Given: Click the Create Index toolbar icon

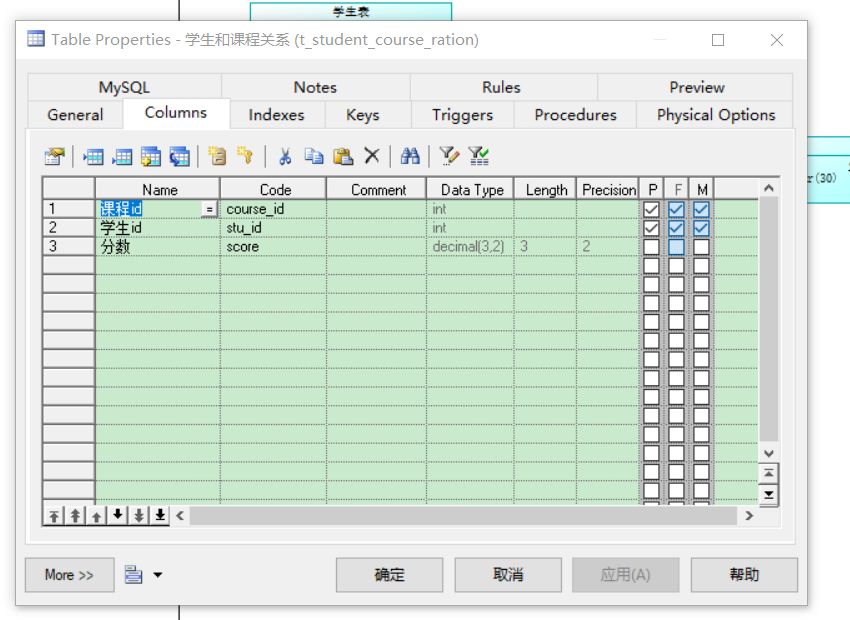Looking at the screenshot, I should pos(217,157).
